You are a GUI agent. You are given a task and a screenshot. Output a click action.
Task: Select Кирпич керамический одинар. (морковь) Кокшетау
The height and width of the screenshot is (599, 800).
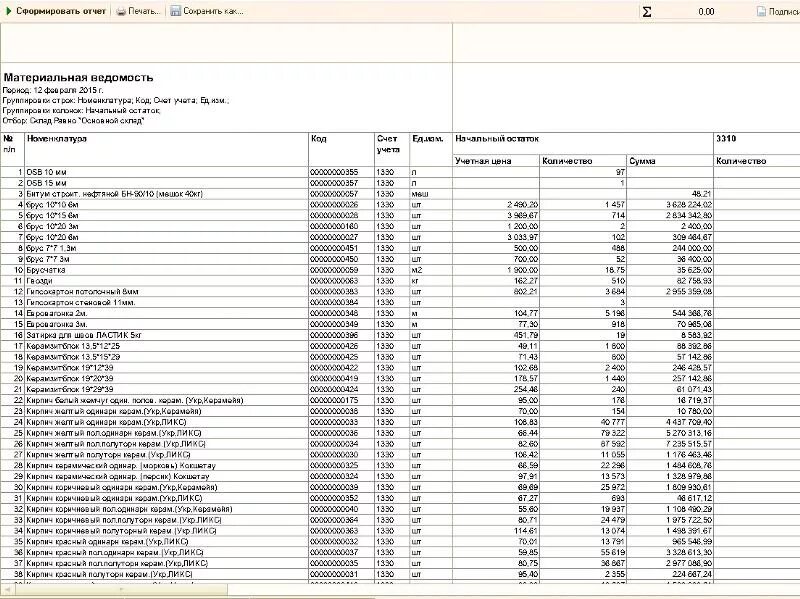pyautogui.click(x=166, y=465)
